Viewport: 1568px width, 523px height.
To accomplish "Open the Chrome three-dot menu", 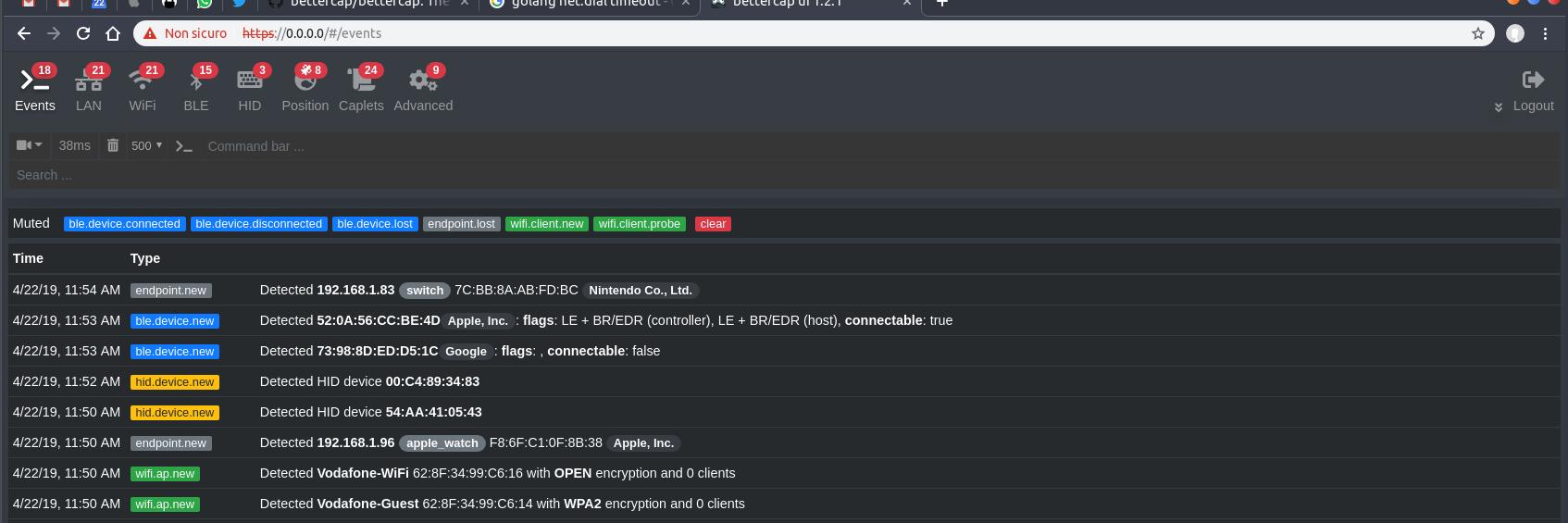I will coord(1545,33).
